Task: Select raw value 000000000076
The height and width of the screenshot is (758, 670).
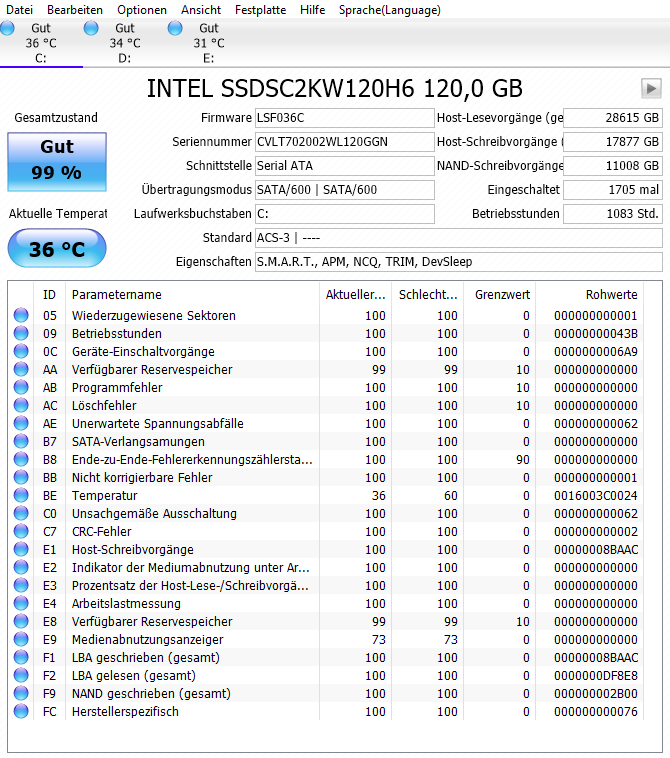Action: (596, 712)
